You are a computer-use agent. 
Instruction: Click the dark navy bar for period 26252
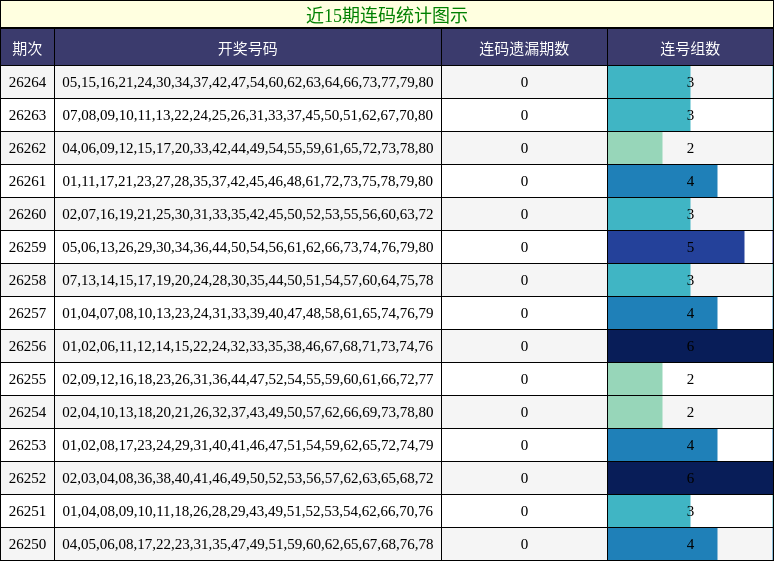(x=691, y=478)
